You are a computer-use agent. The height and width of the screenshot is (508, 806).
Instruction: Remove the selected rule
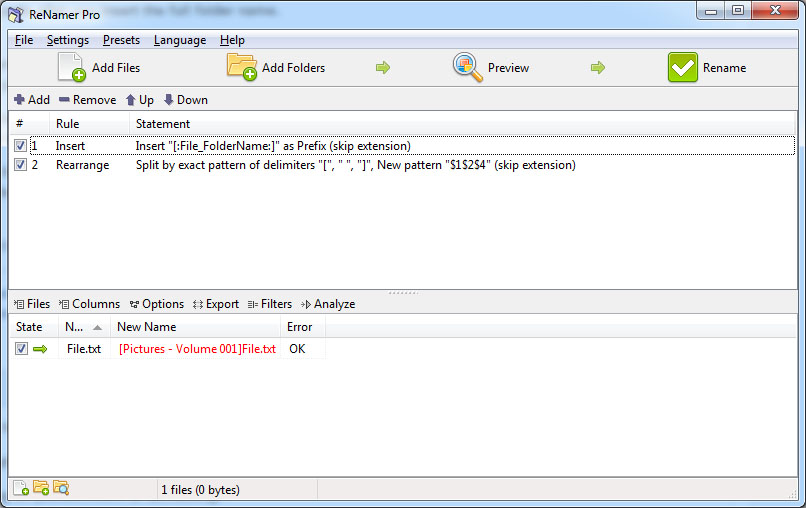point(87,100)
